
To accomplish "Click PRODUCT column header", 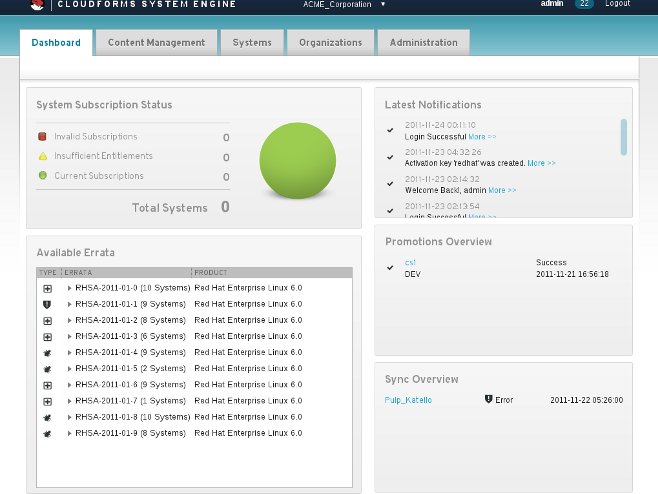I will (x=211, y=272).
